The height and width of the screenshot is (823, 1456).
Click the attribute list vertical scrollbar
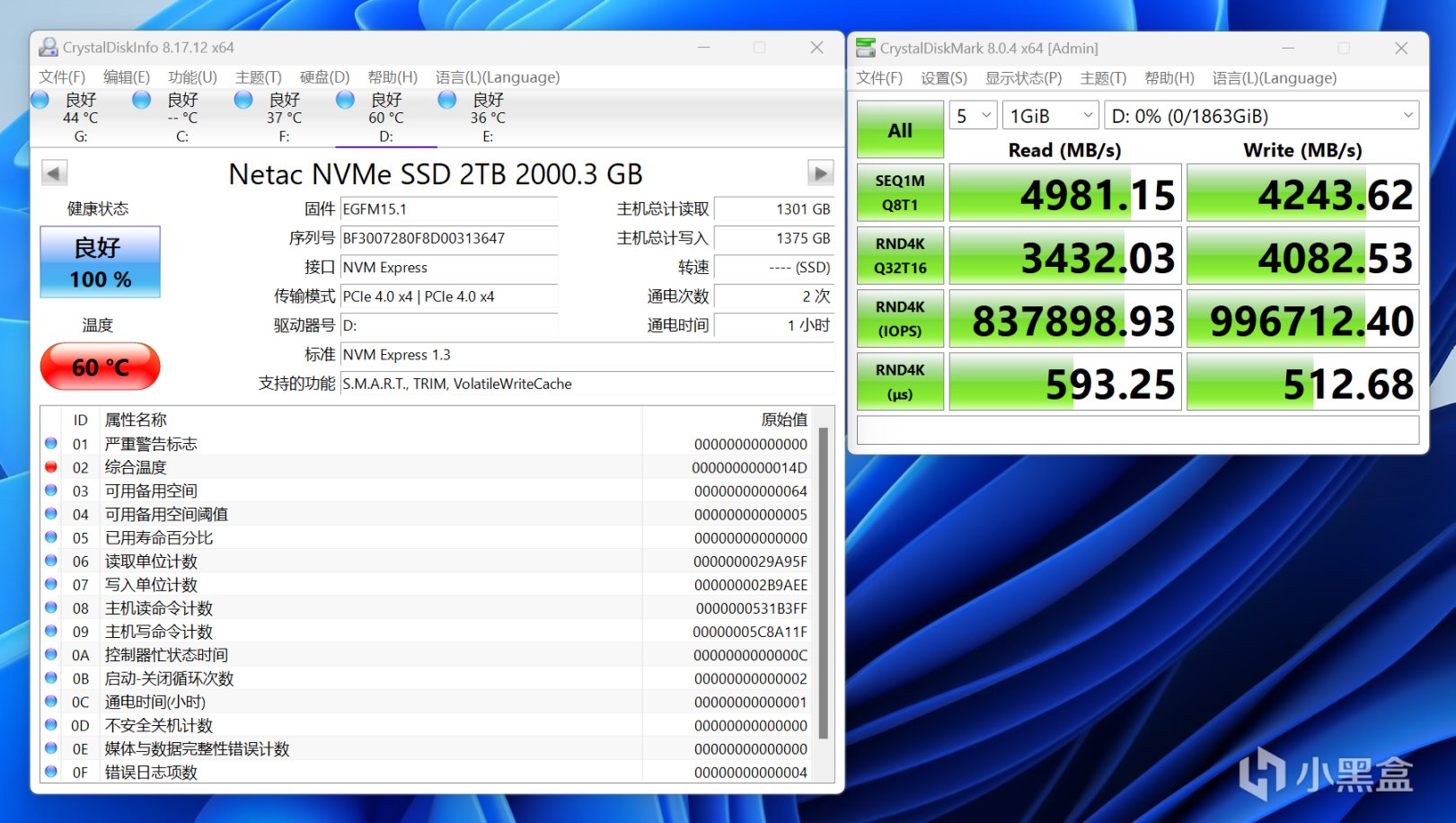click(824, 584)
